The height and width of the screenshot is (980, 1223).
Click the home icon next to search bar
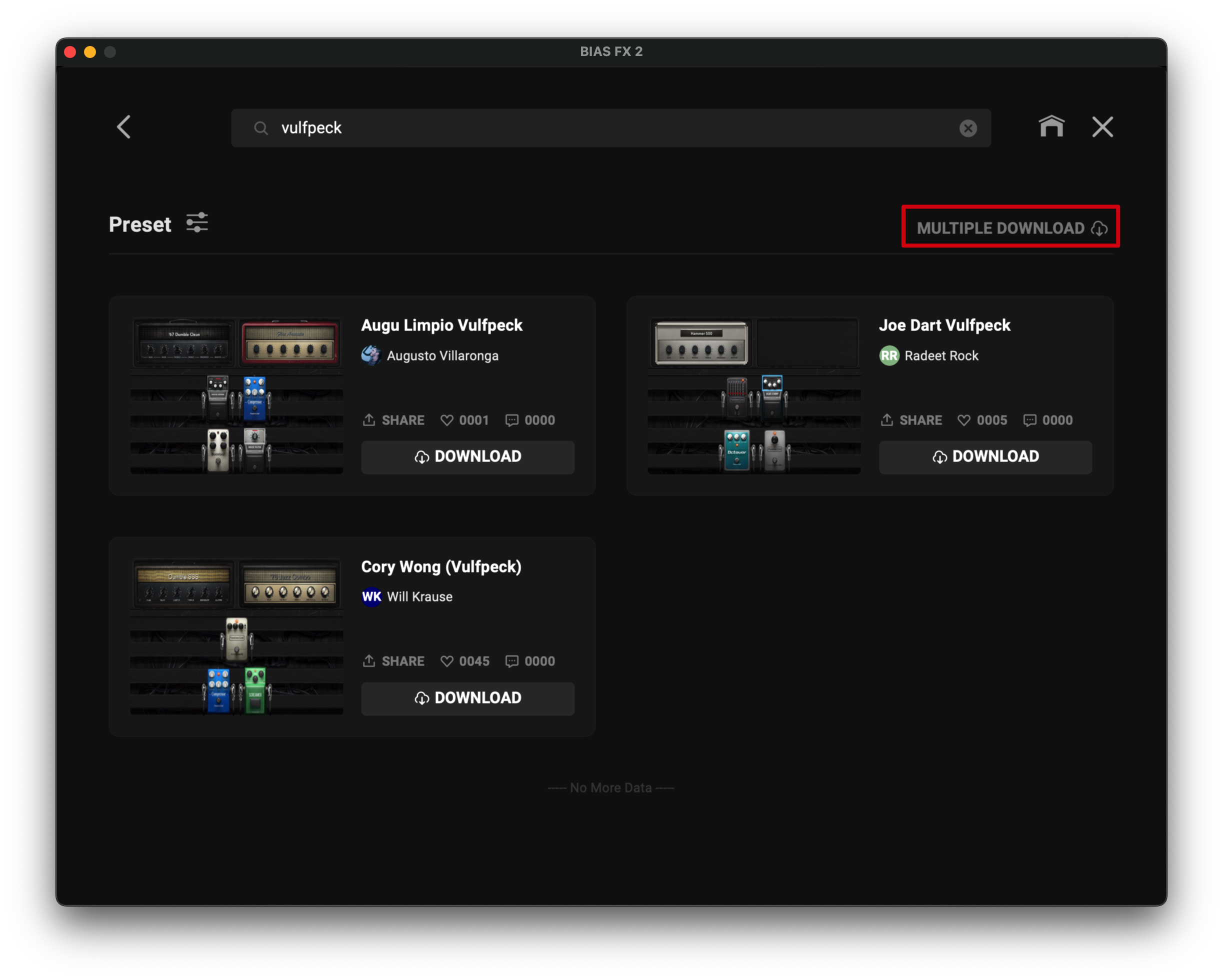click(1051, 126)
